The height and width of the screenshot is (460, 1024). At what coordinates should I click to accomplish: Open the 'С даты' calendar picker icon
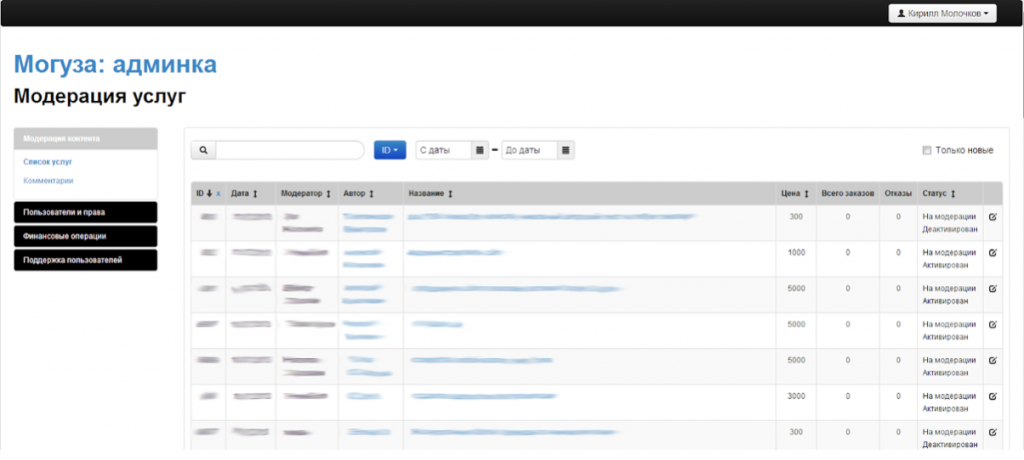(480, 150)
